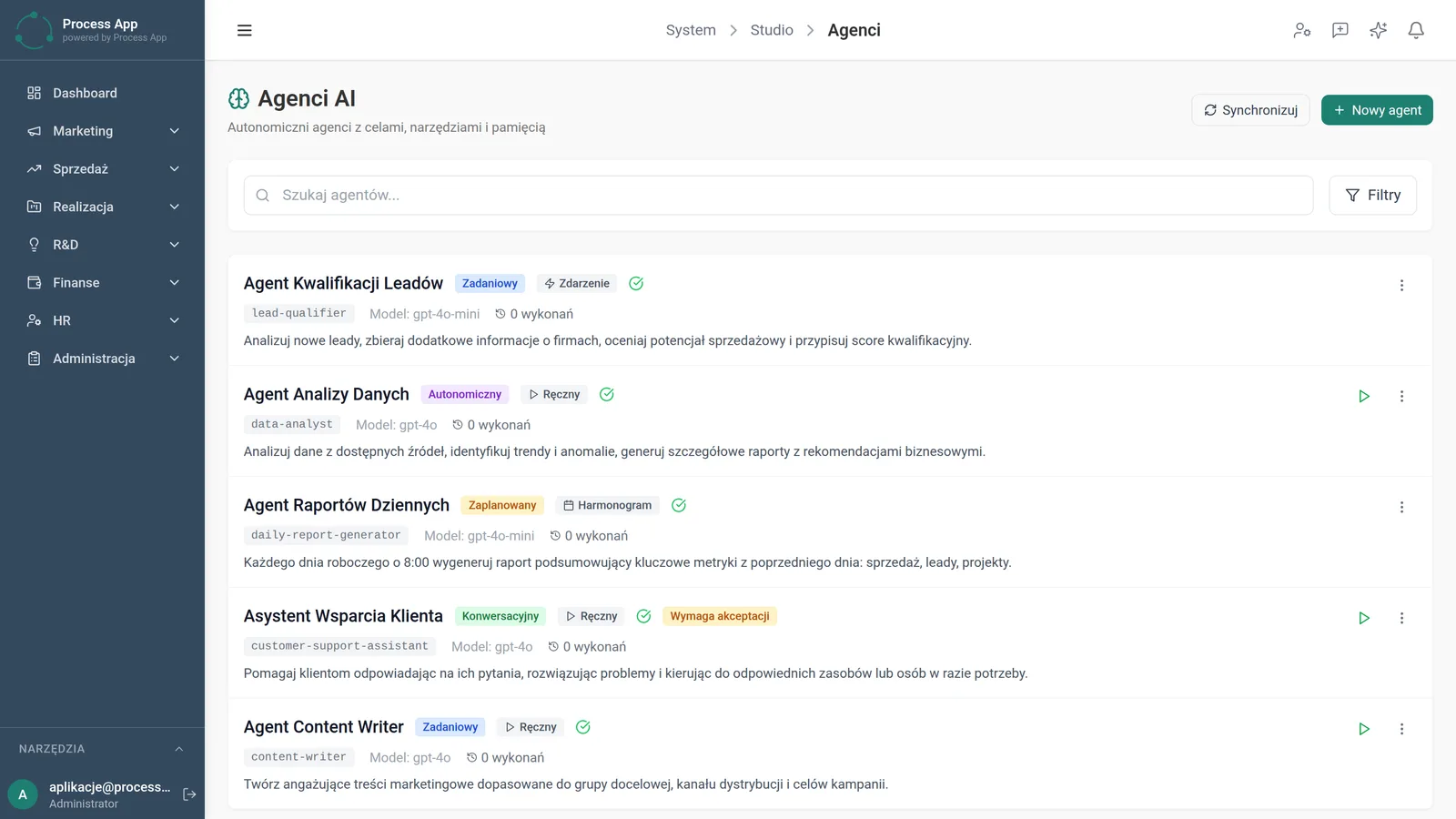Screen dimensions: 1456x819
Task: Focus the Szukaj agentów search field
Action: 778,195
